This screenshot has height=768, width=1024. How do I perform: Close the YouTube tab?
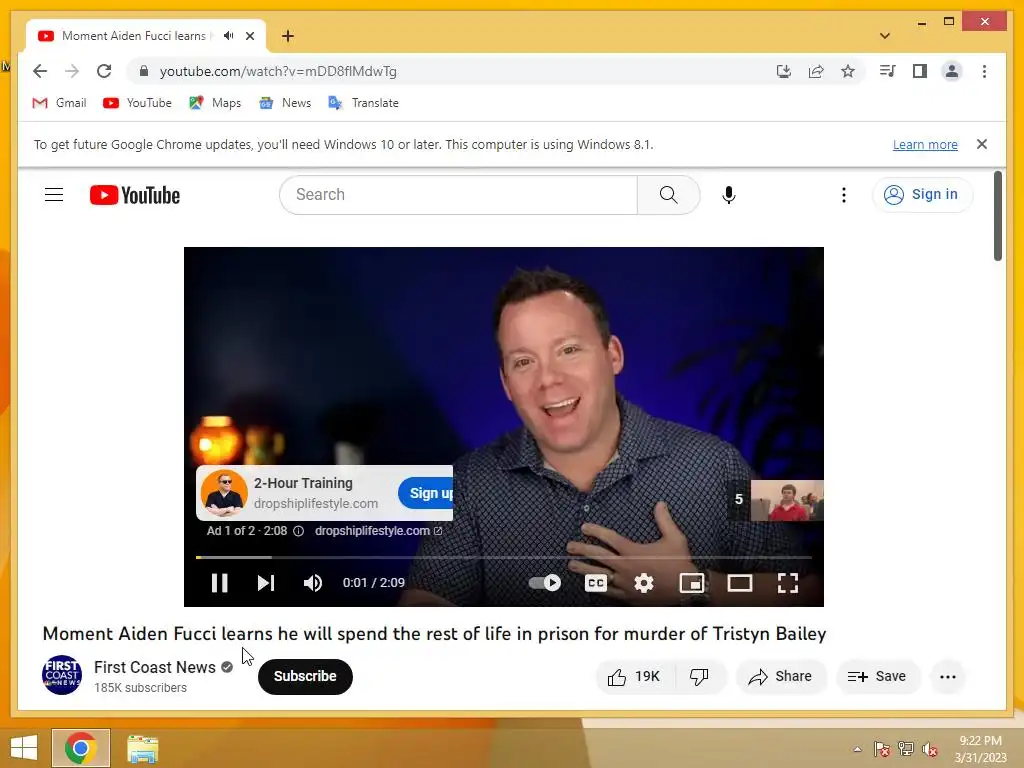pos(249,36)
